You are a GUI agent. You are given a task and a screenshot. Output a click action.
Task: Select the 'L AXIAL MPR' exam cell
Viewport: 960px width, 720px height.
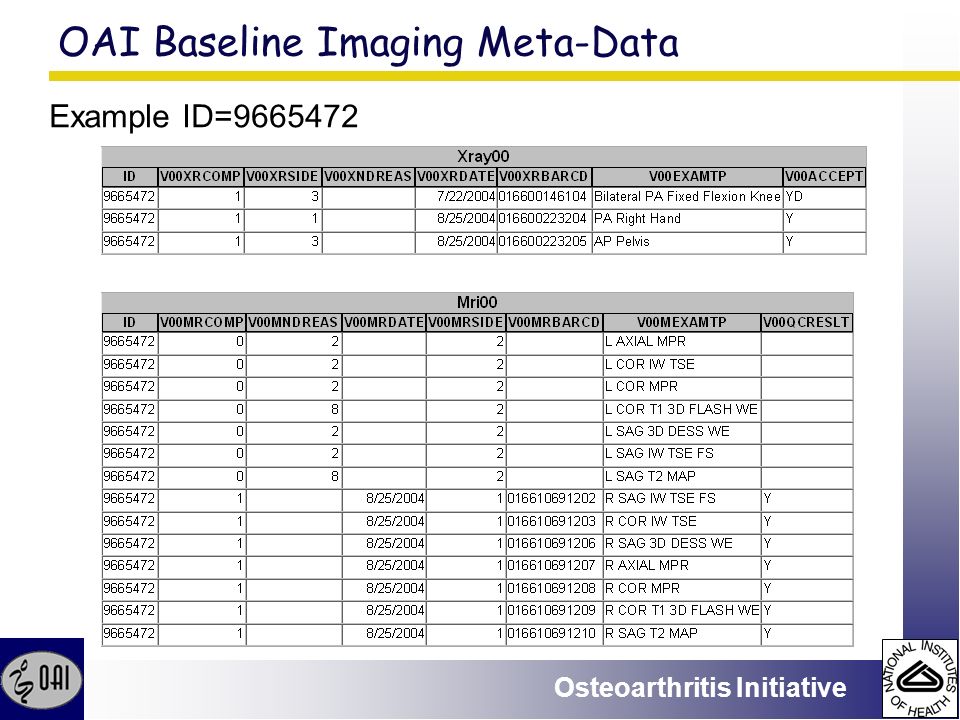[x=682, y=342]
